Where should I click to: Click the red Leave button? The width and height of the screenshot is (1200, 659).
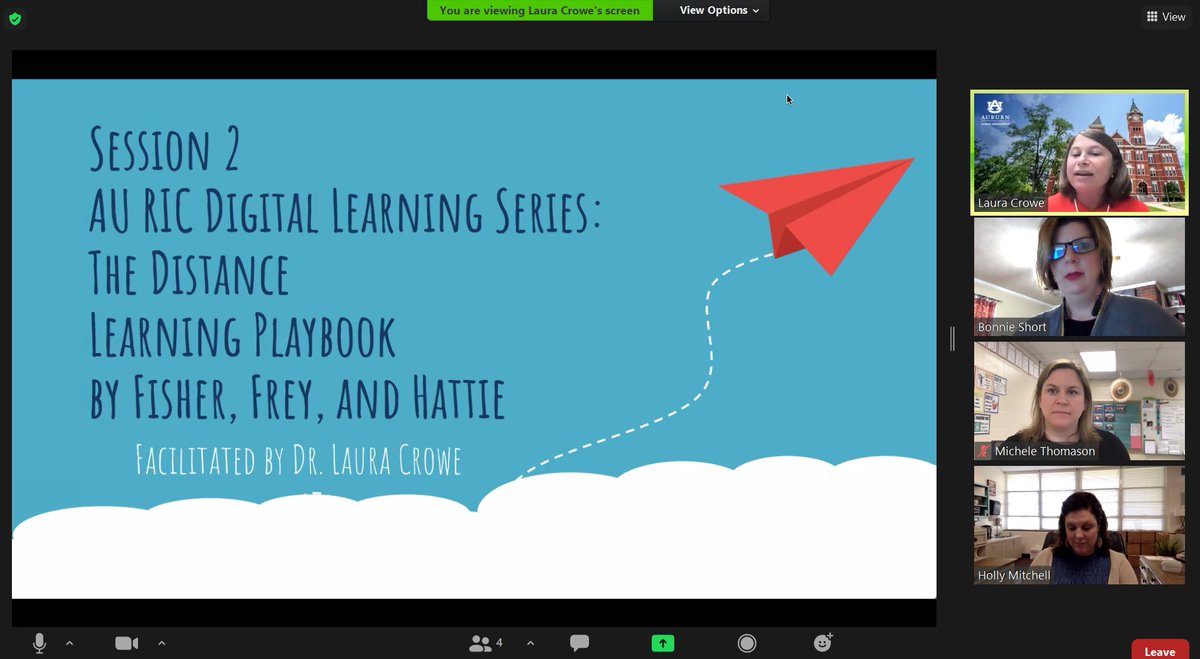(1160, 650)
